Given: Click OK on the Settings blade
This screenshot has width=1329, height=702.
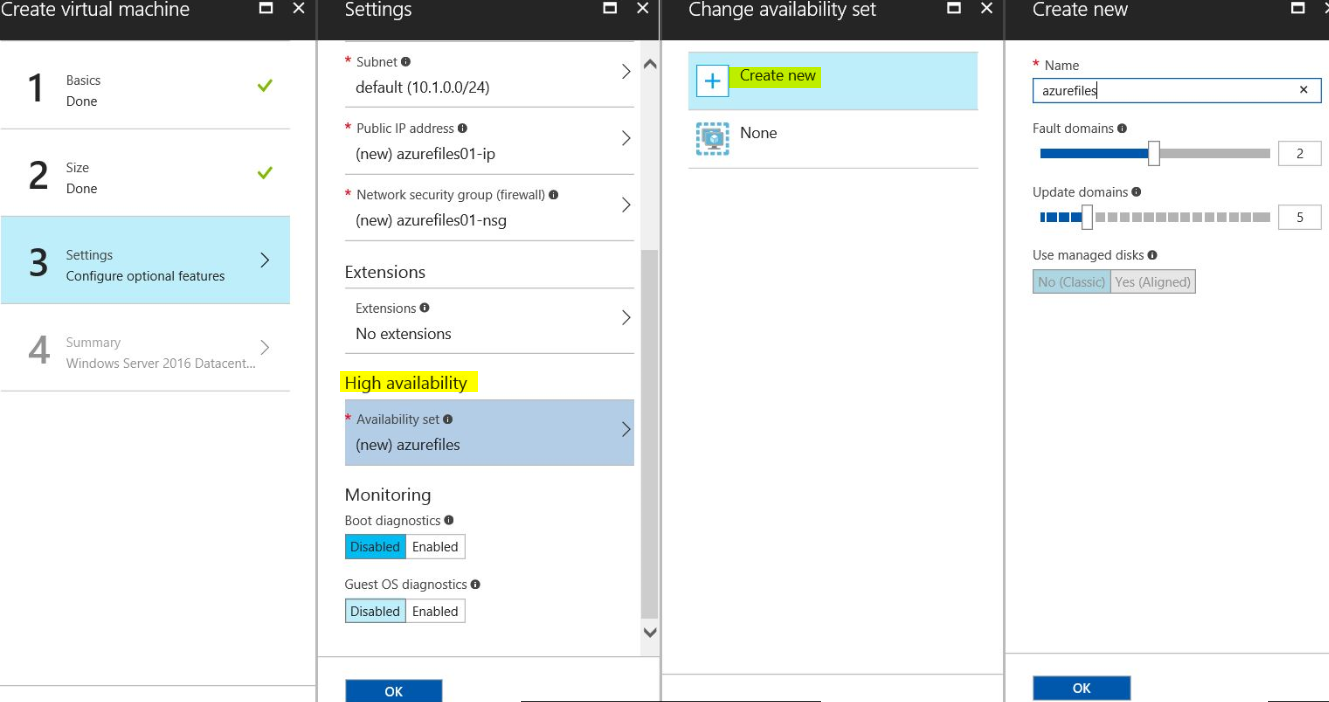Looking at the screenshot, I should click(393, 691).
